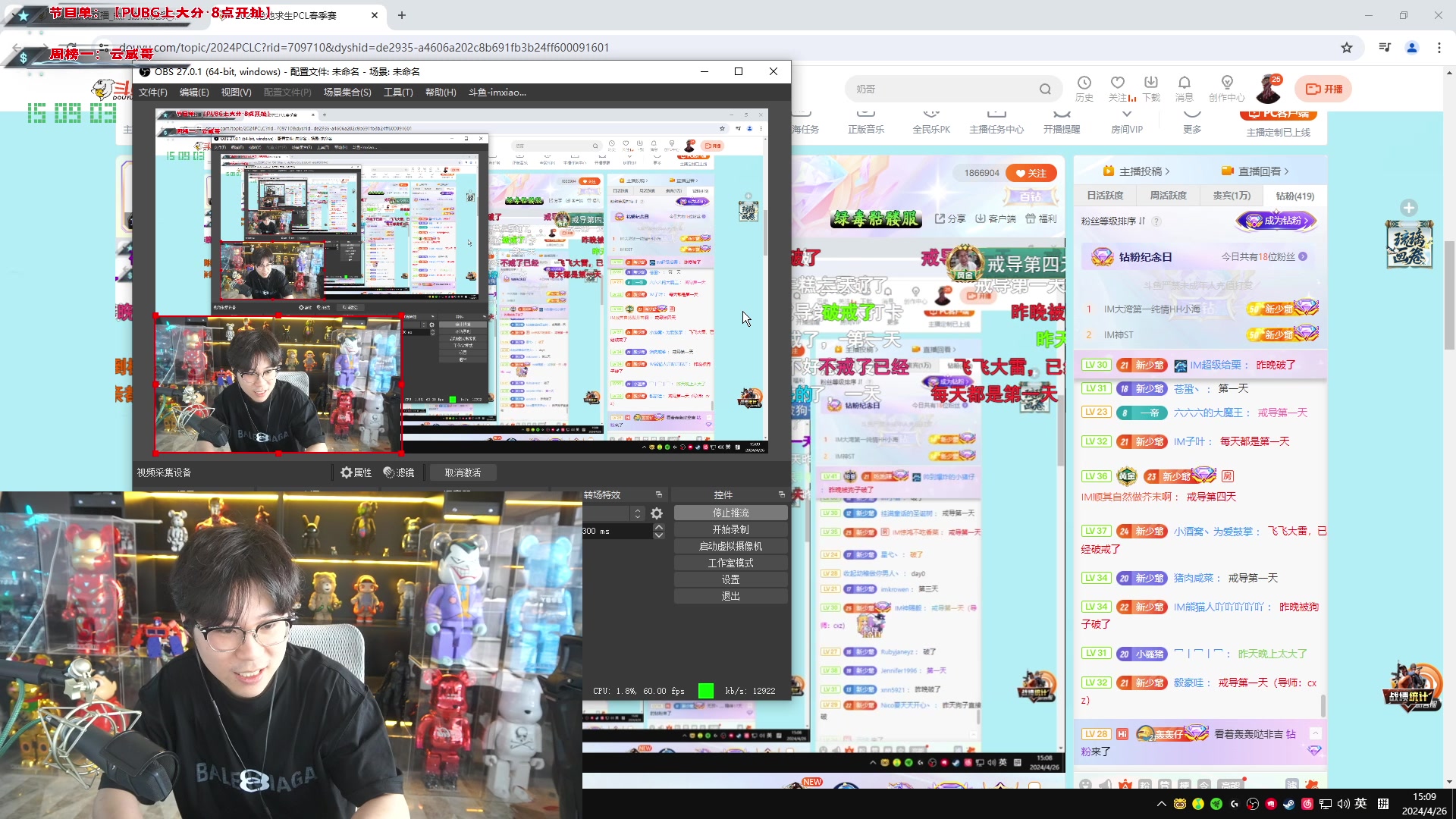Open the 下载 download icon
This screenshot has width=1456, height=819.
coord(1151,83)
